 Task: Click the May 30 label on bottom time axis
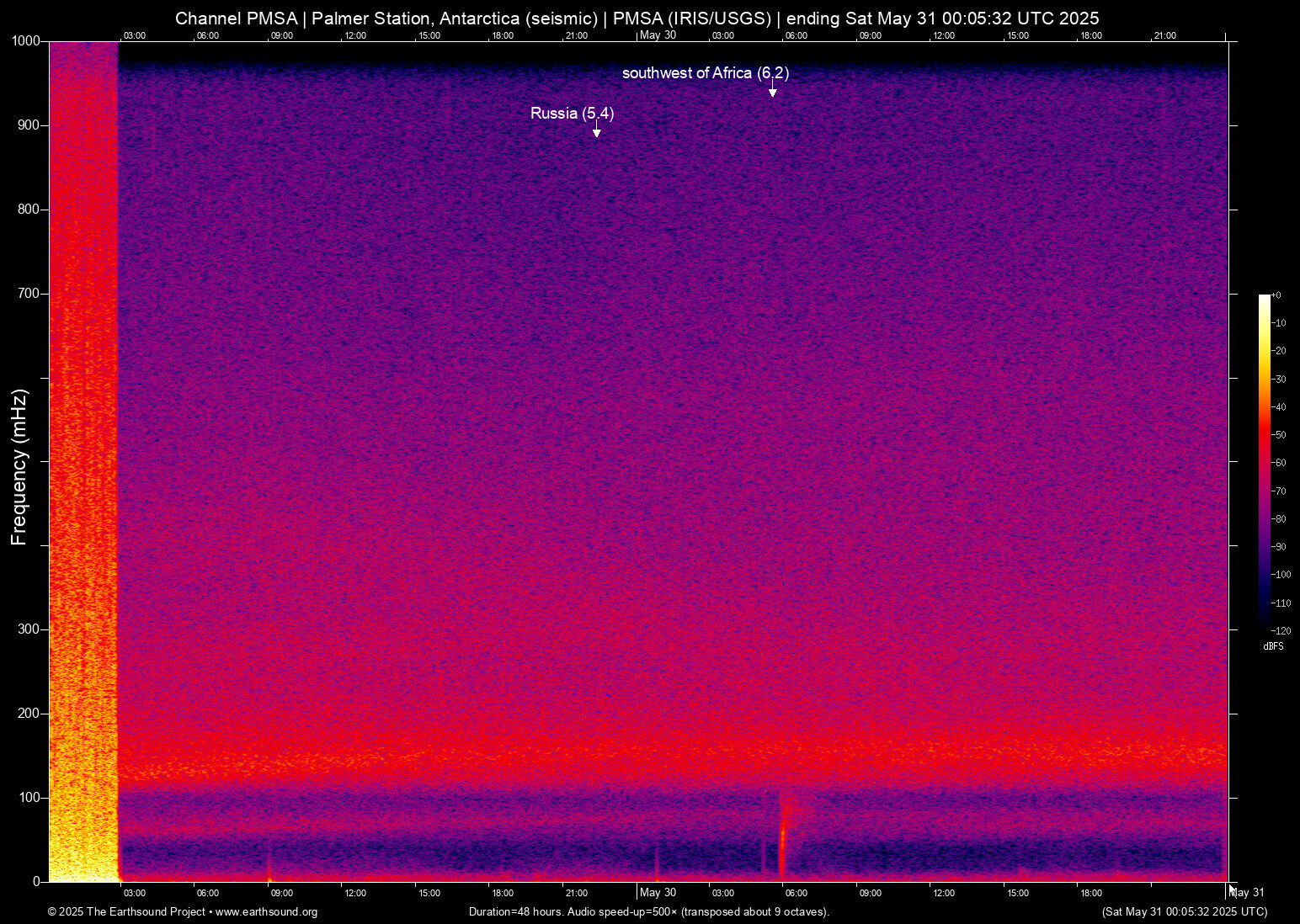tap(658, 893)
